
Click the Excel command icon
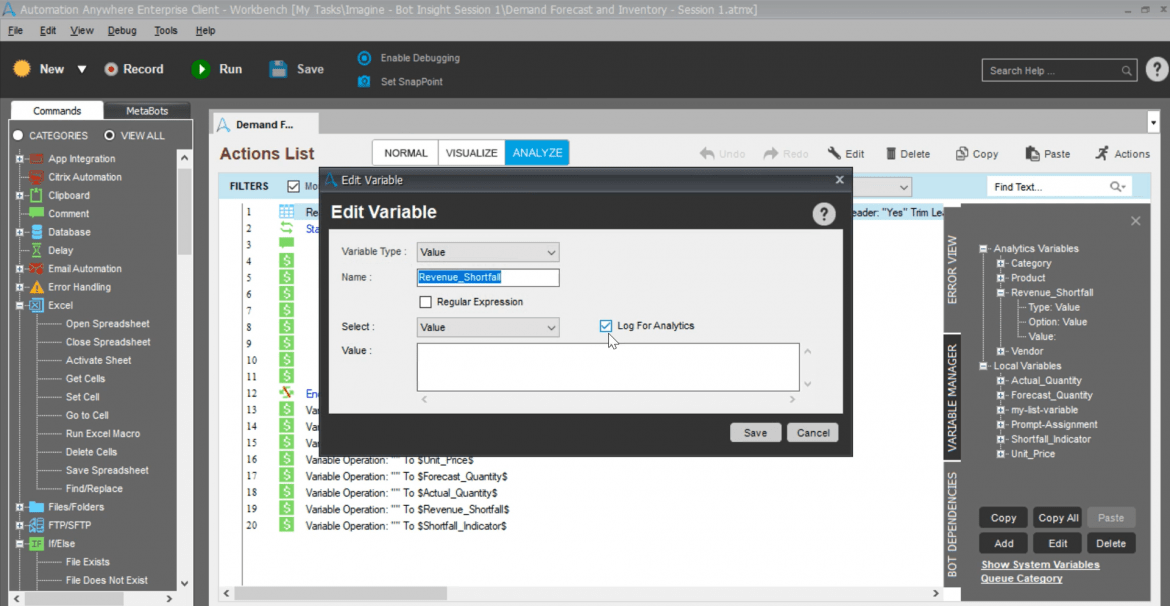pos(37,305)
